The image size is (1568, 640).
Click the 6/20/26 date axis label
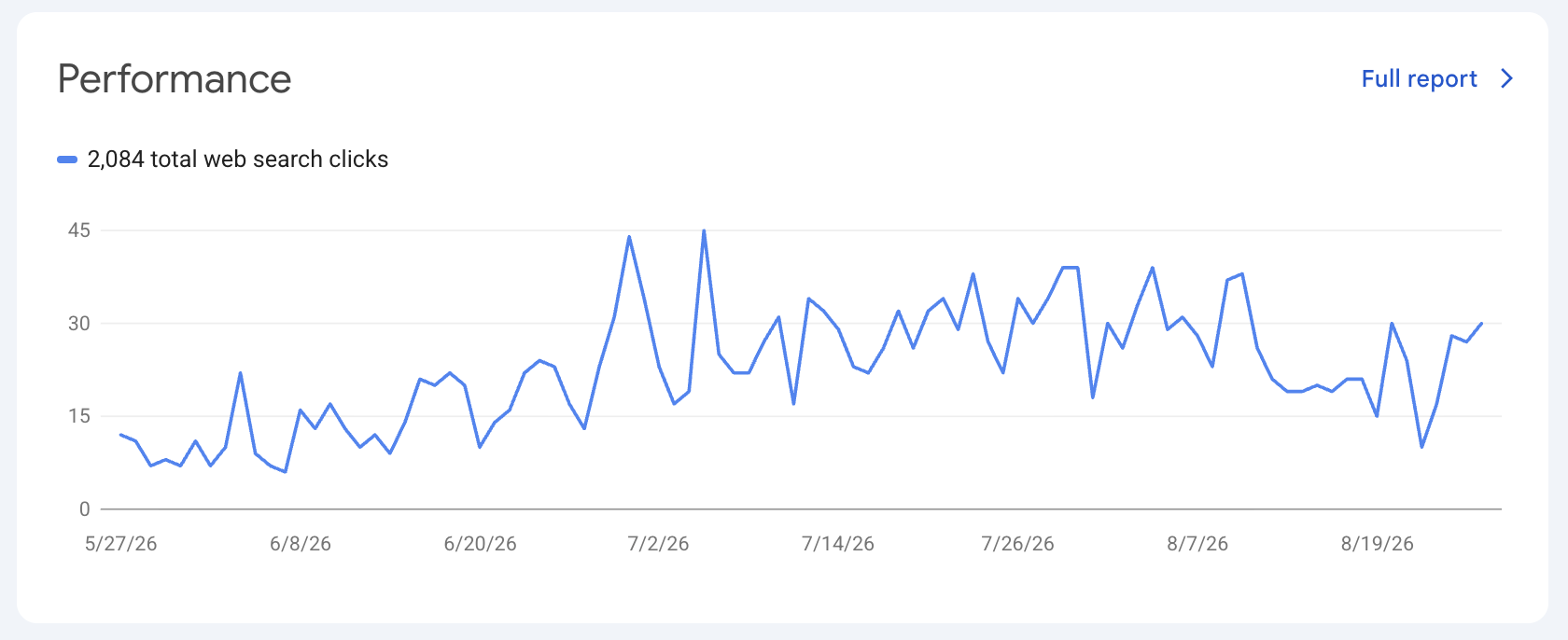[x=480, y=544]
